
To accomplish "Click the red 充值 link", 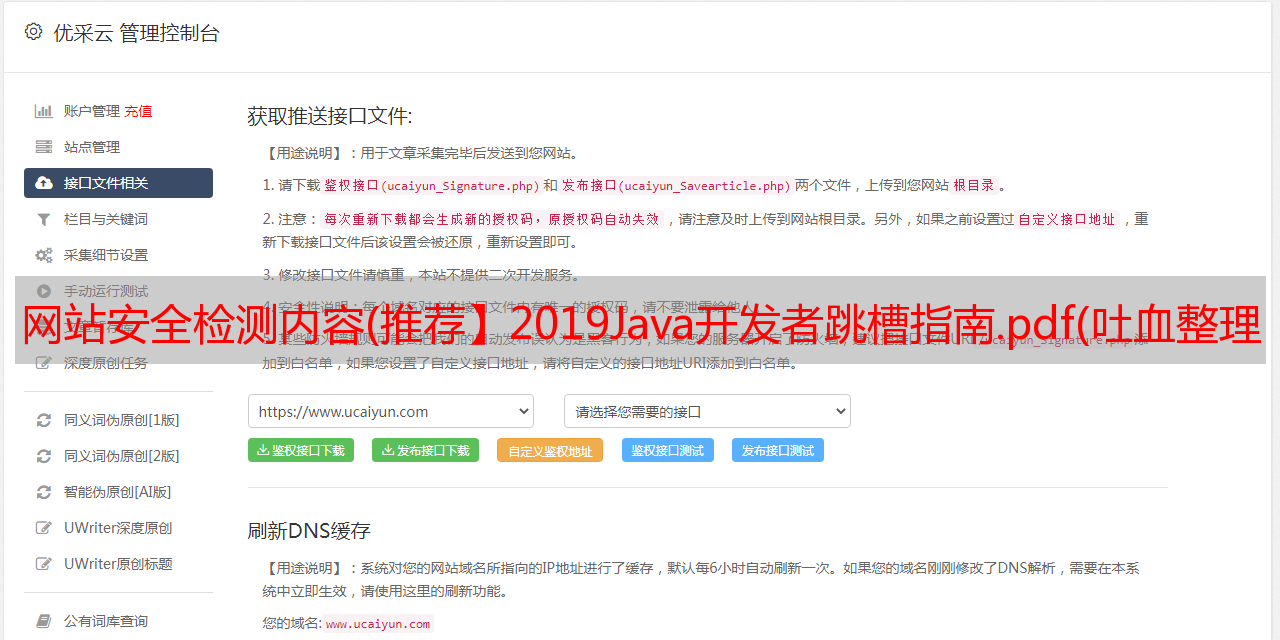I will click(138, 111).
